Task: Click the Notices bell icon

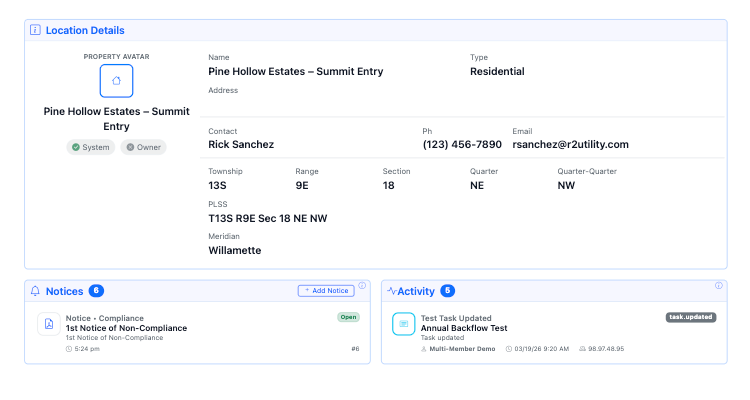Action: [x=36, y=291]
